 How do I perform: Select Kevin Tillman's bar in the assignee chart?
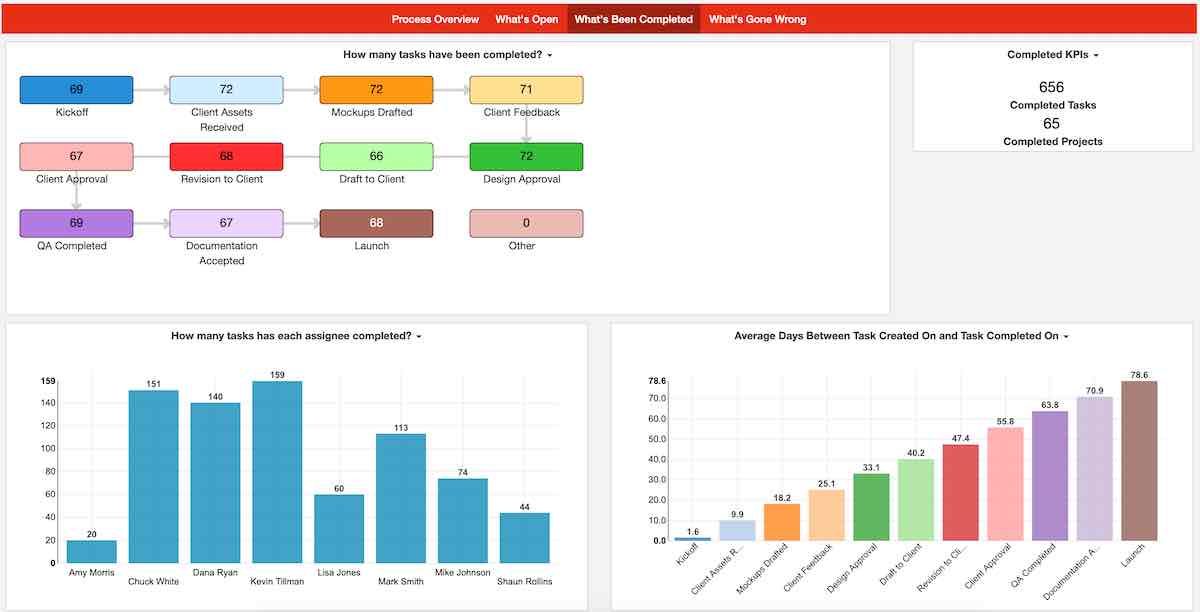pos(277,468)
